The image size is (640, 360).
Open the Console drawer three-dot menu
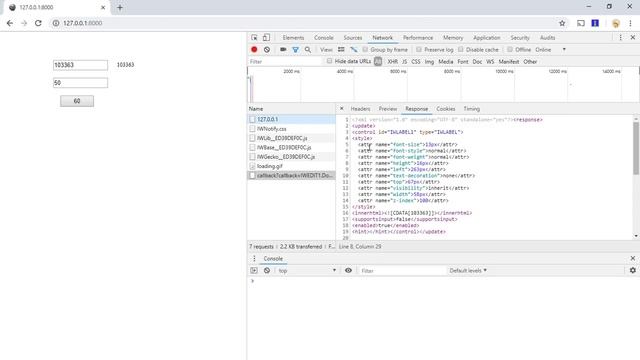tap(254, 258)
